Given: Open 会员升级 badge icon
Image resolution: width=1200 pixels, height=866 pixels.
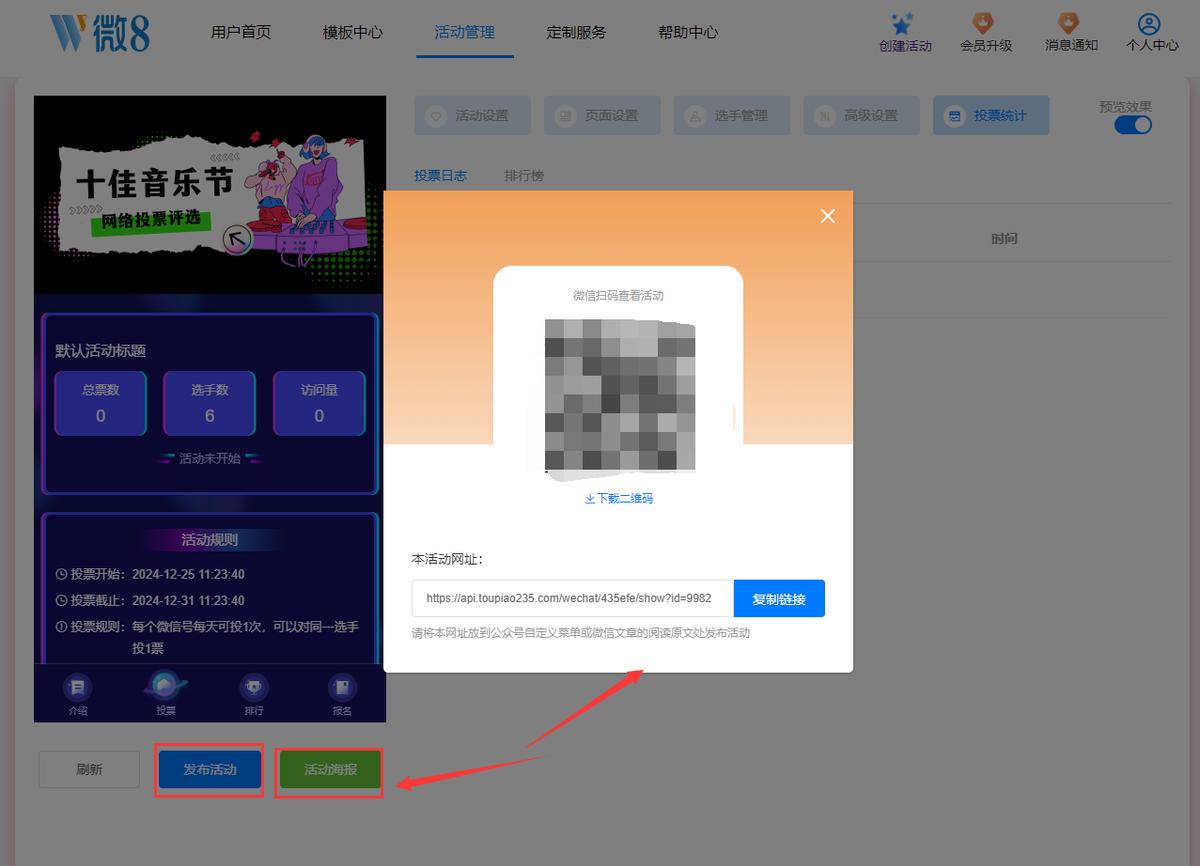Looking at the screenshot, I should [985, 23].
